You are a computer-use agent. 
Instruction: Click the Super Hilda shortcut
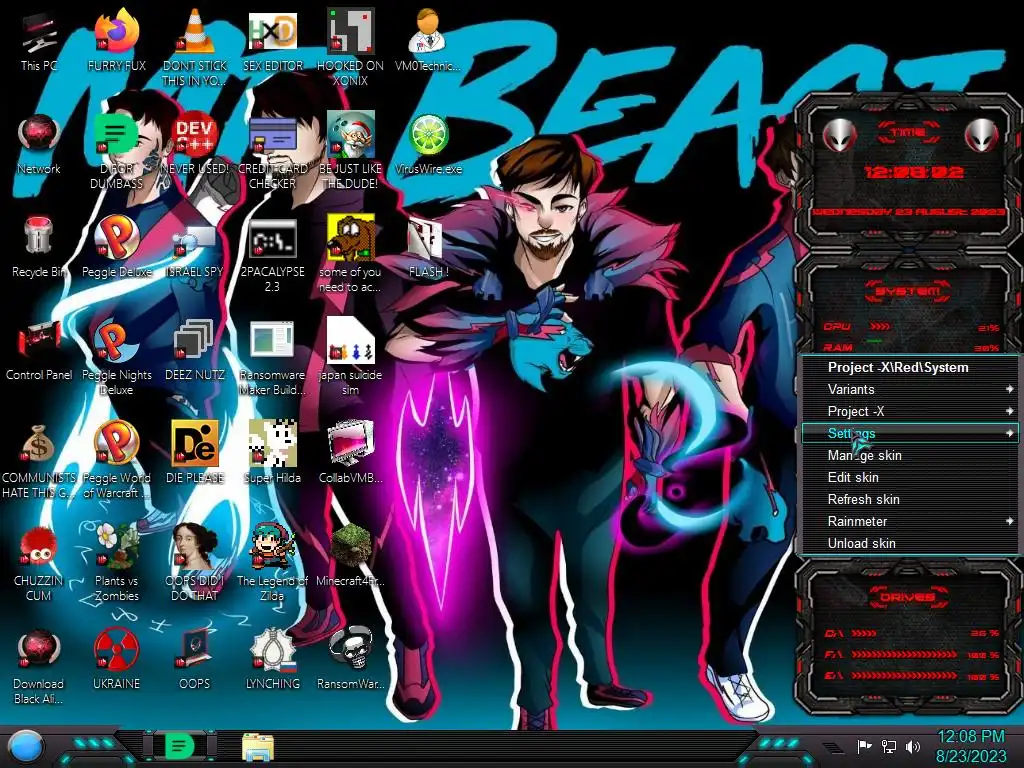pos(273,444)
